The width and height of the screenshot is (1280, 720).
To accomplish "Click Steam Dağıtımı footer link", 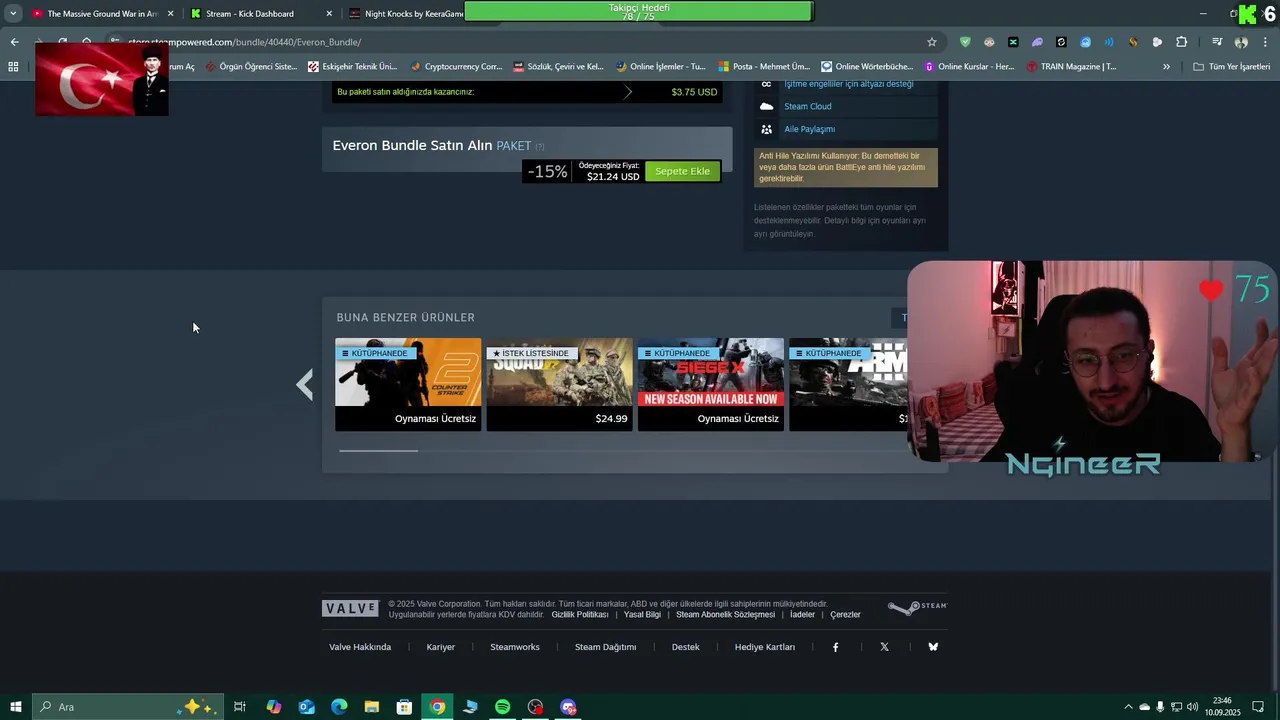I will point(605,647).
